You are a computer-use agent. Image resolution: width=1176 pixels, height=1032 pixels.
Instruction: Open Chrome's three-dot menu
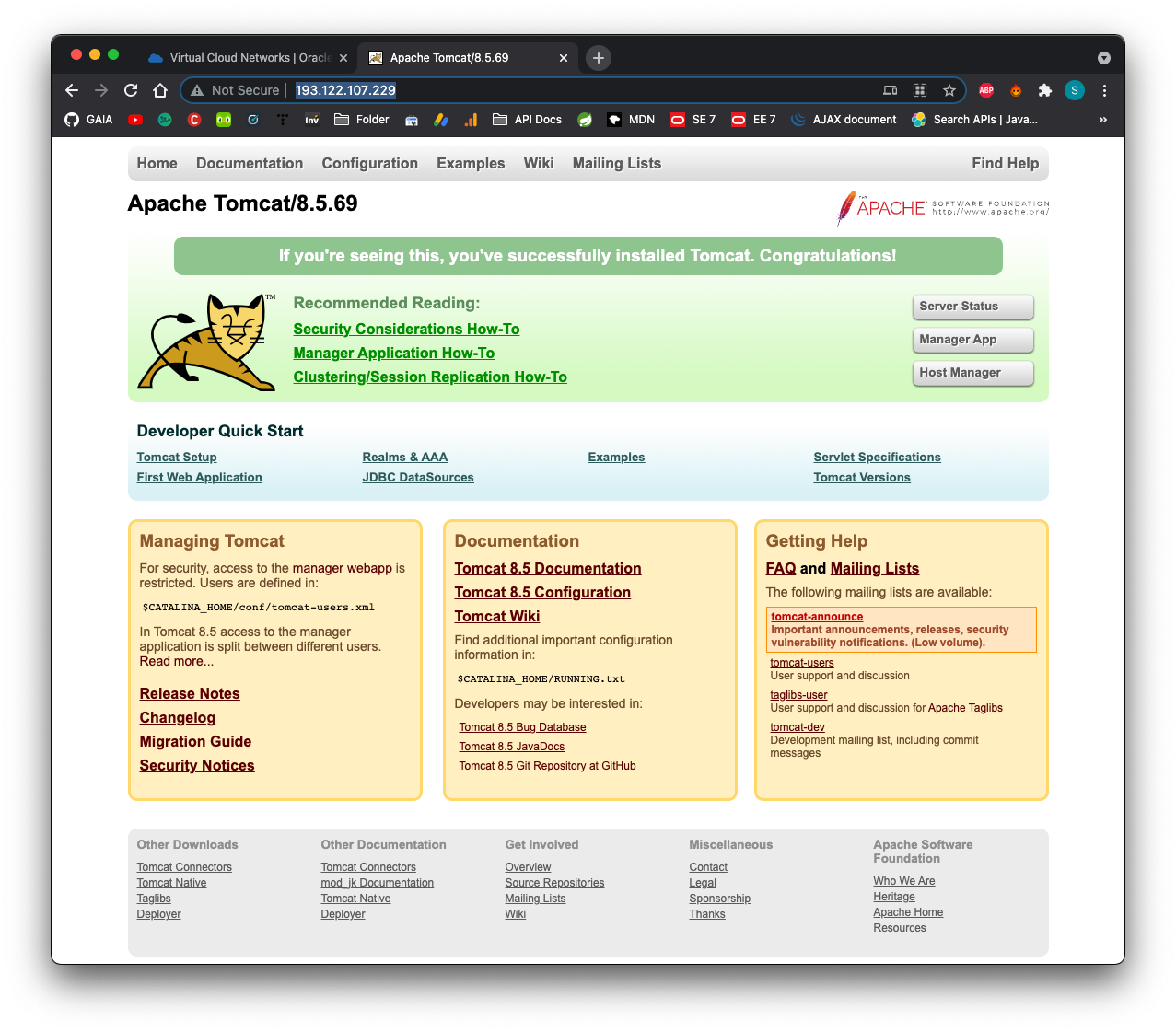click(x=1104, y=90)
